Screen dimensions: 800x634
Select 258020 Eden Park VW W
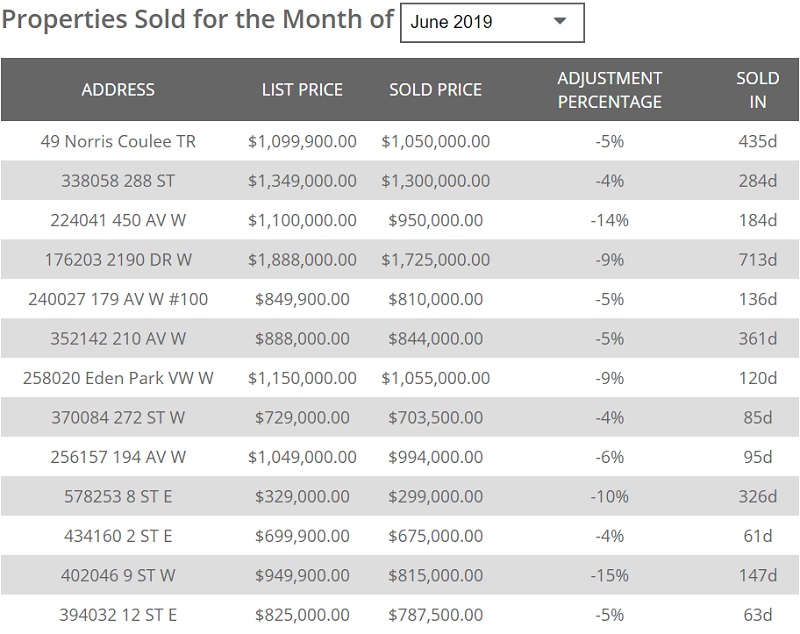point(118,378)
